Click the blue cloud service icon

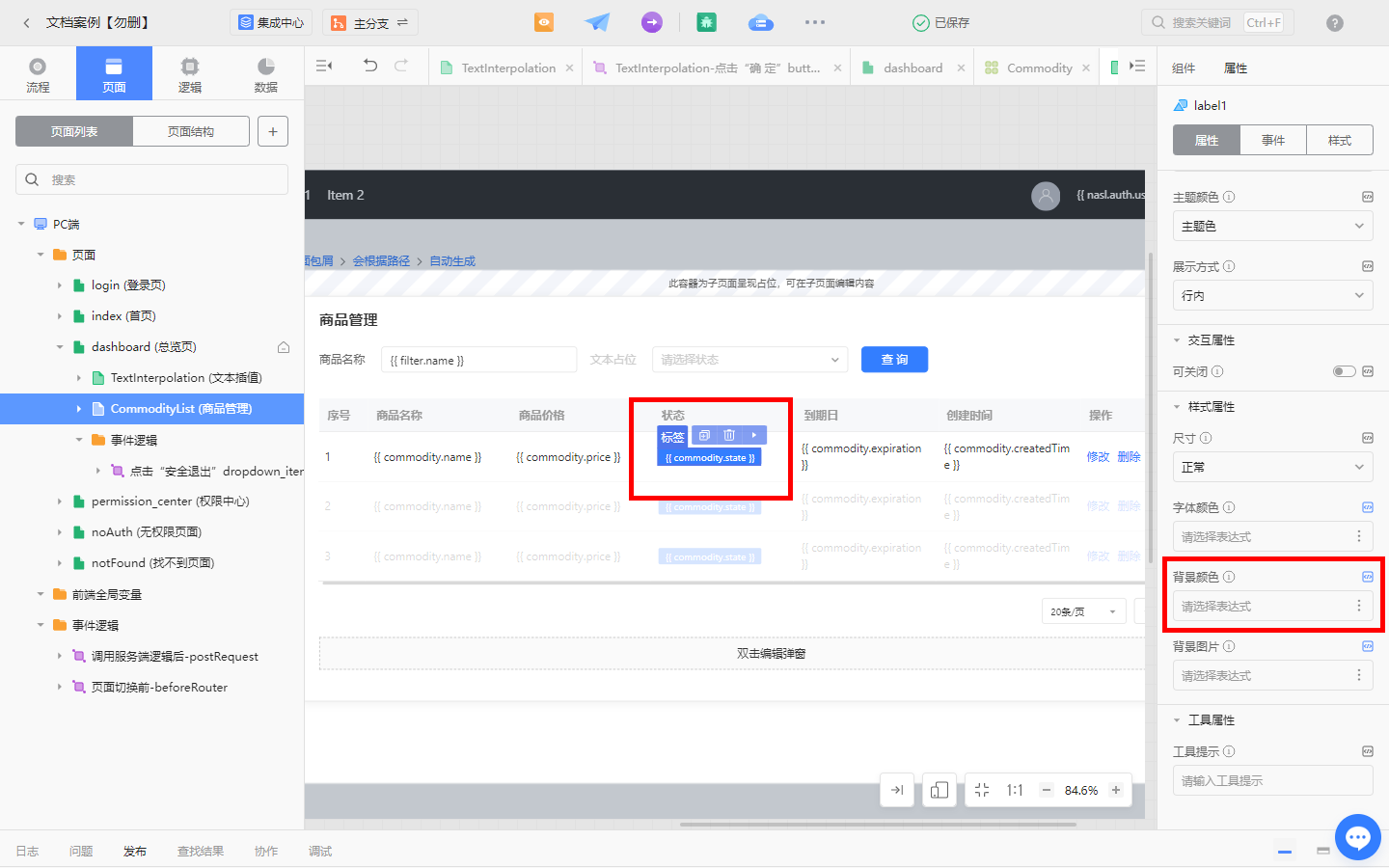[760, 20]
